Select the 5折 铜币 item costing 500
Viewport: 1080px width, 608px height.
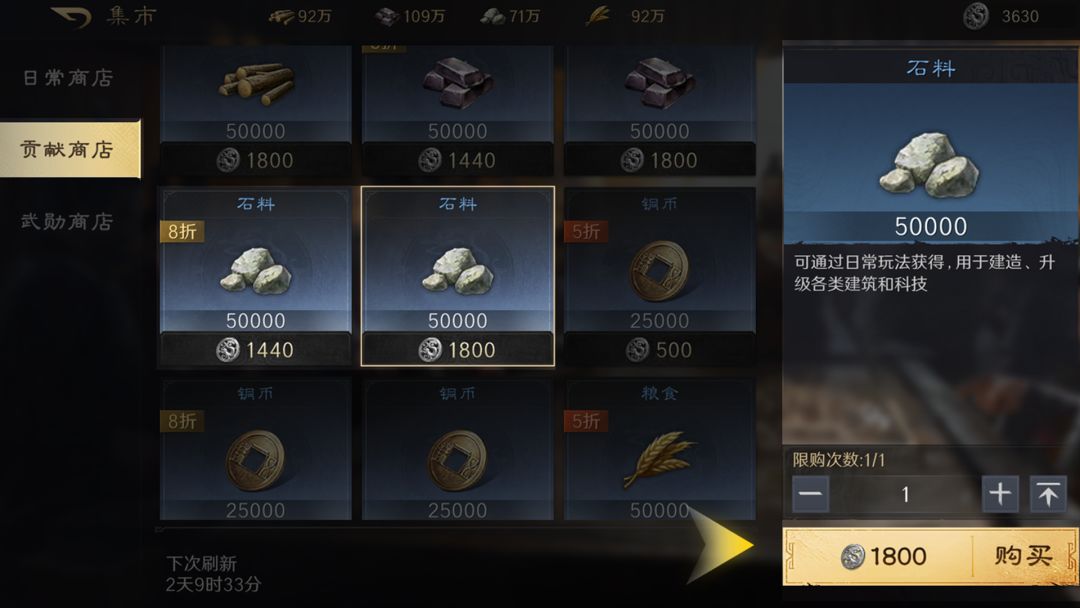[659, 276]
